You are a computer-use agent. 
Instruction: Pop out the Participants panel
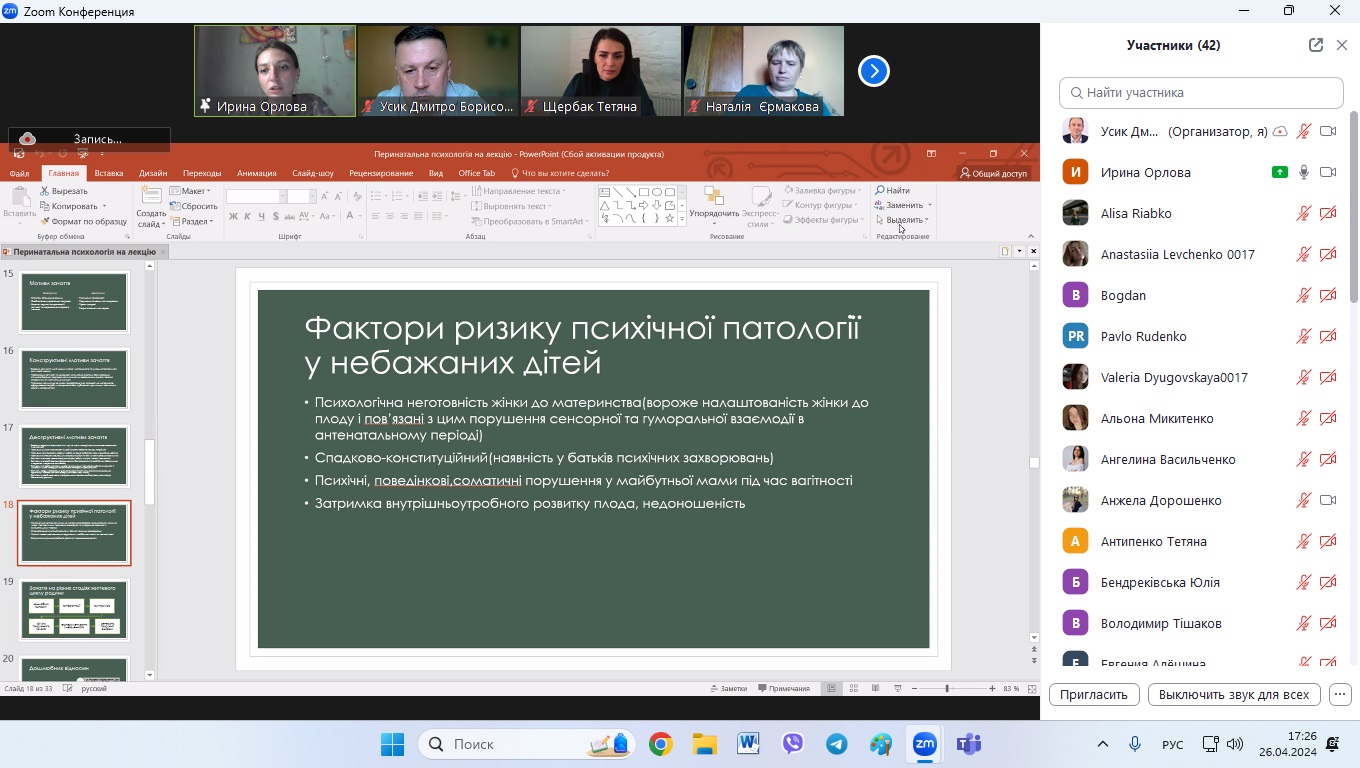pos(1316,45)
